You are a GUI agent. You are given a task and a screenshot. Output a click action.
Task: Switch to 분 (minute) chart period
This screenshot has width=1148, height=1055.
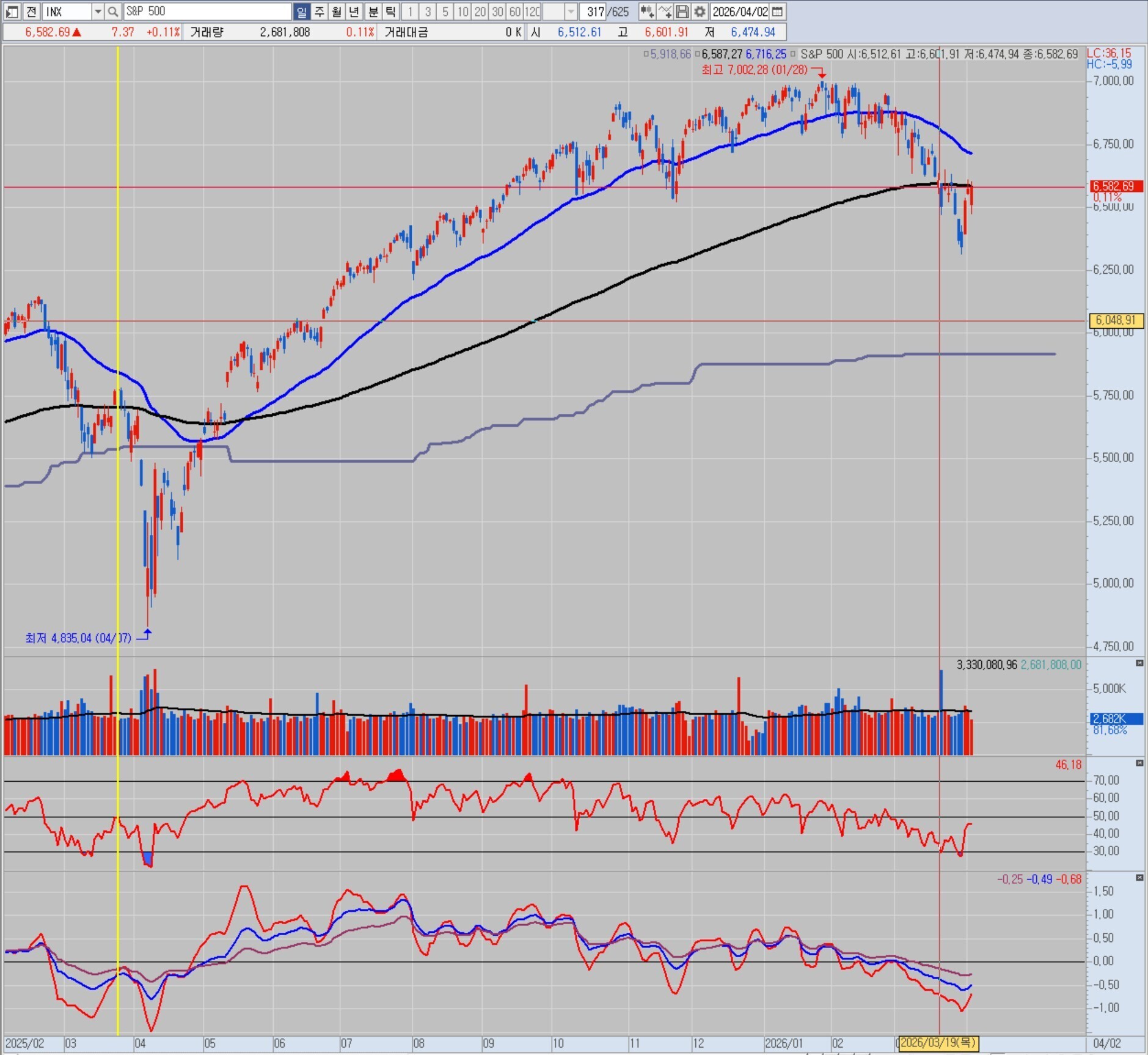[373, 11]
